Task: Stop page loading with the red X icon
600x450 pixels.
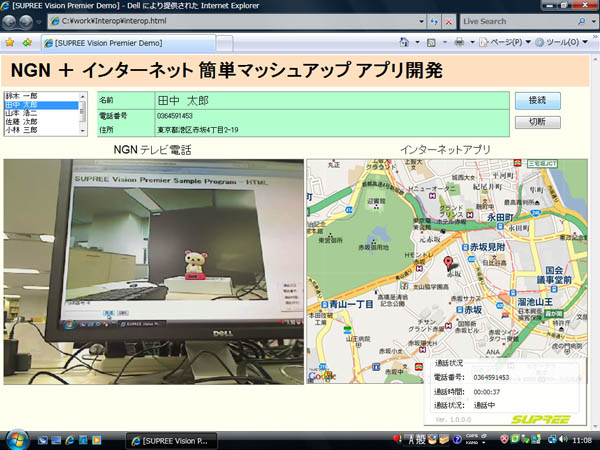Action: click(x=448, y=22)
